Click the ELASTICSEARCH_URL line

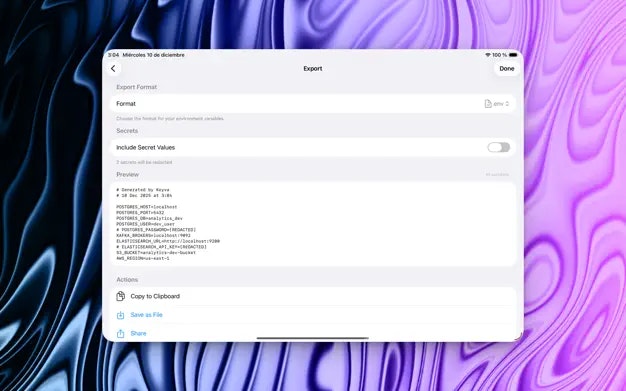coord(168,241)
